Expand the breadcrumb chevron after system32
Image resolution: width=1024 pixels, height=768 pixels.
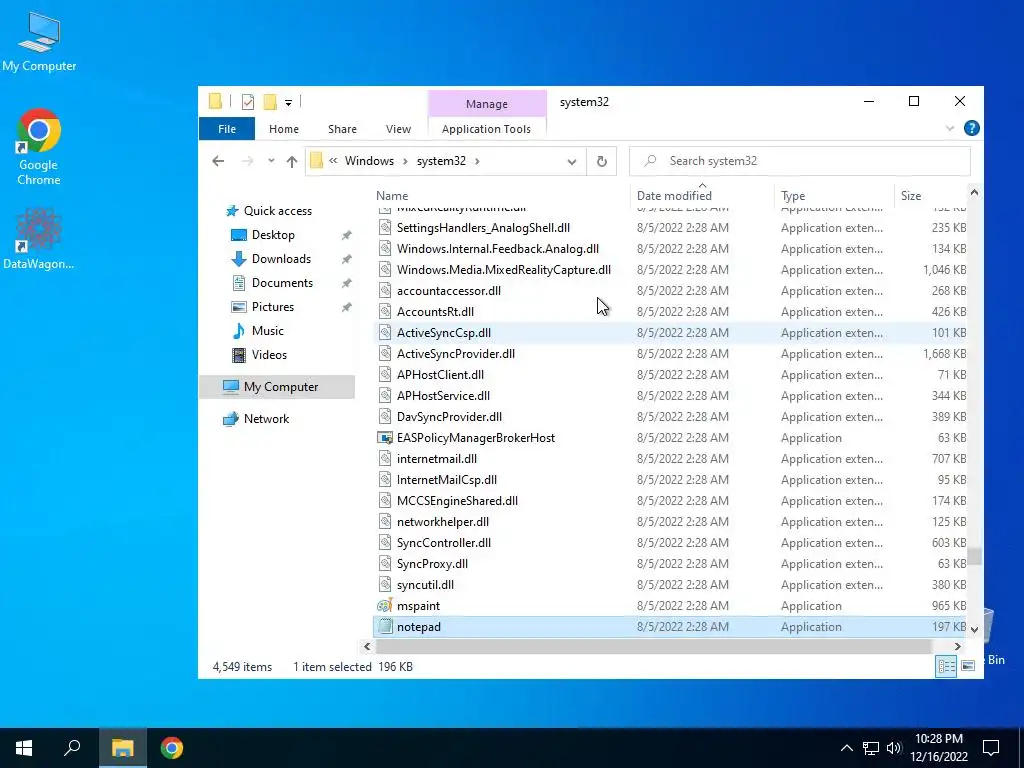pos(477,161)
